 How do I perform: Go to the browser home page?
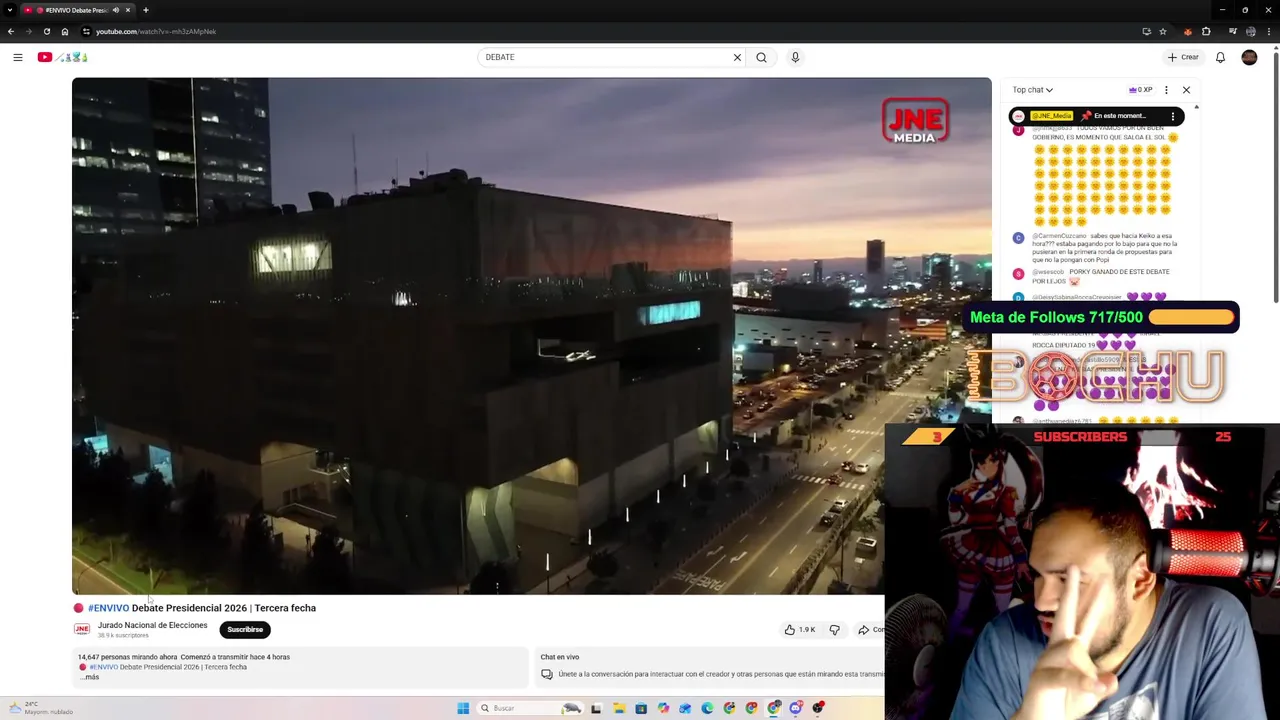pos(65,31)
